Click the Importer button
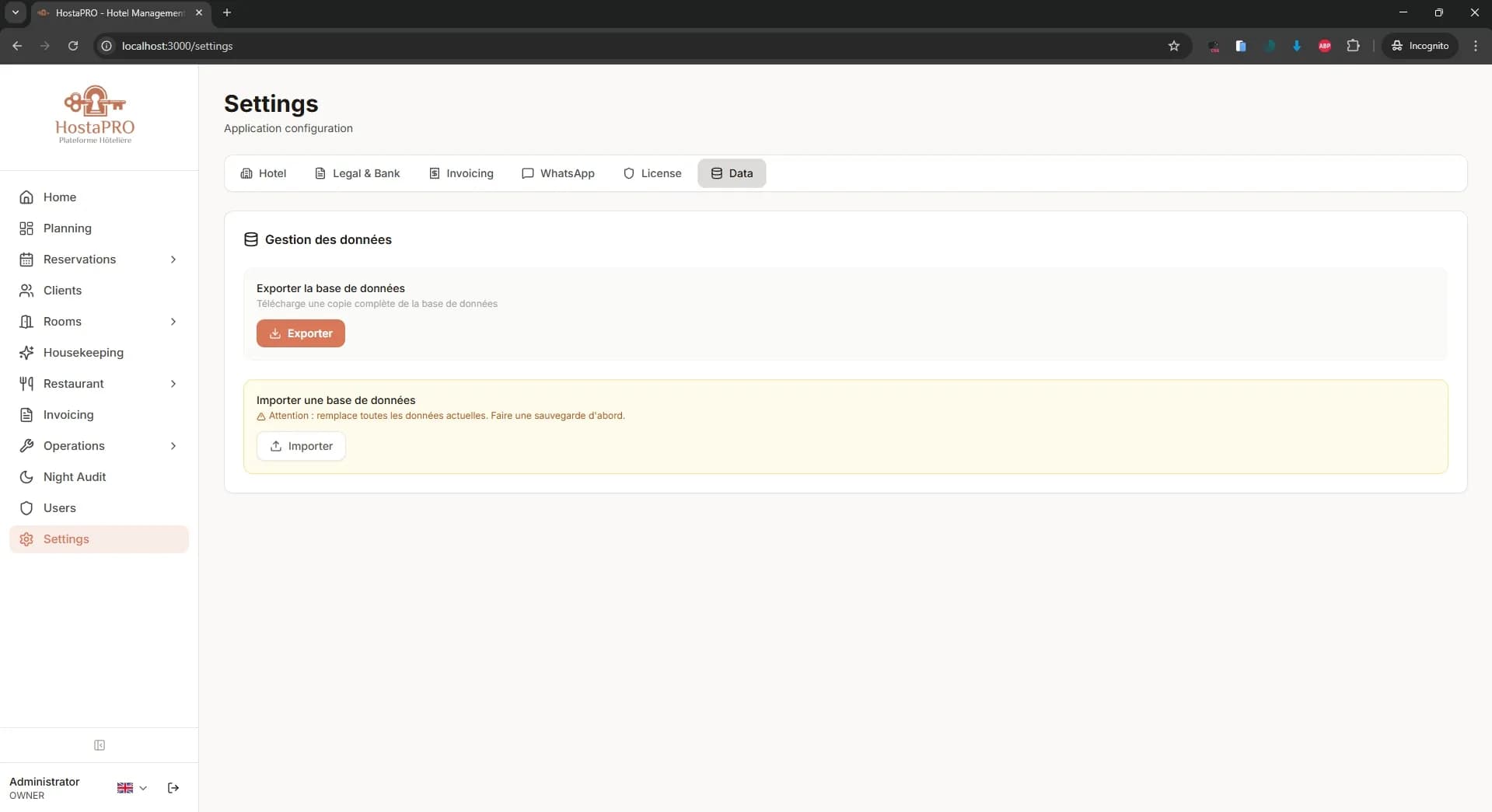 coord(300,446)
